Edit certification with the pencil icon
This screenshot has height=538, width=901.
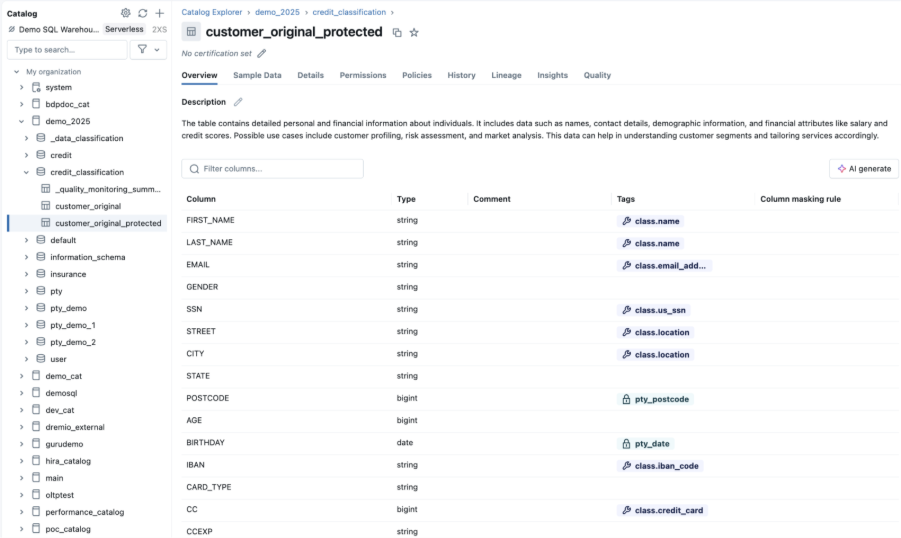pyautogui.click(x=261, y=53)
